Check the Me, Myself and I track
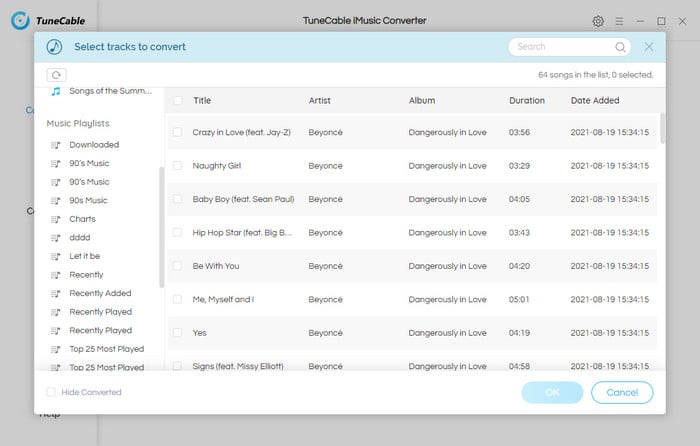This screenshot has width=700, height=446. (x=177, y=299)
